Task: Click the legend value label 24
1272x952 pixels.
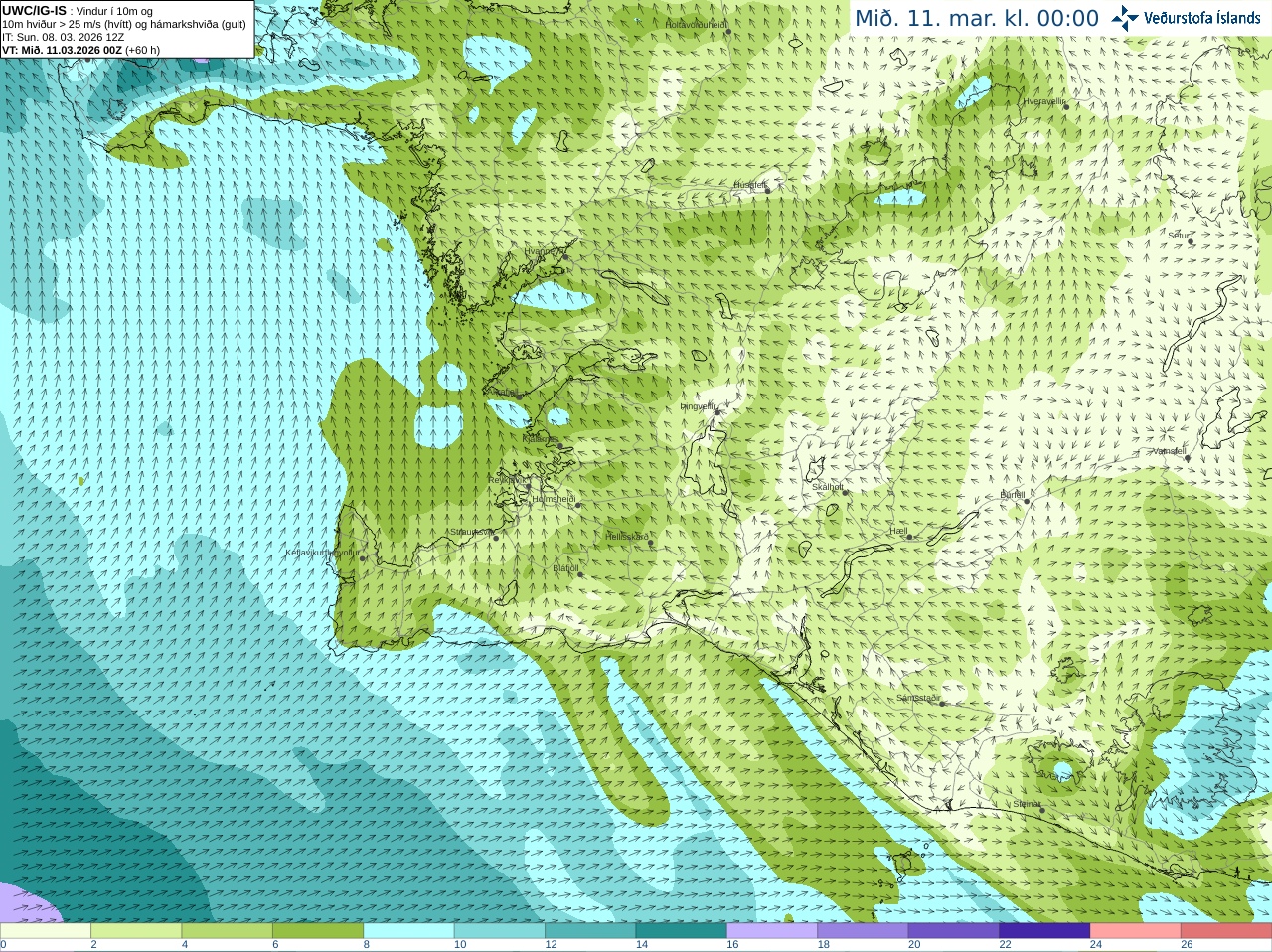Action: (x=1096, y=945)
